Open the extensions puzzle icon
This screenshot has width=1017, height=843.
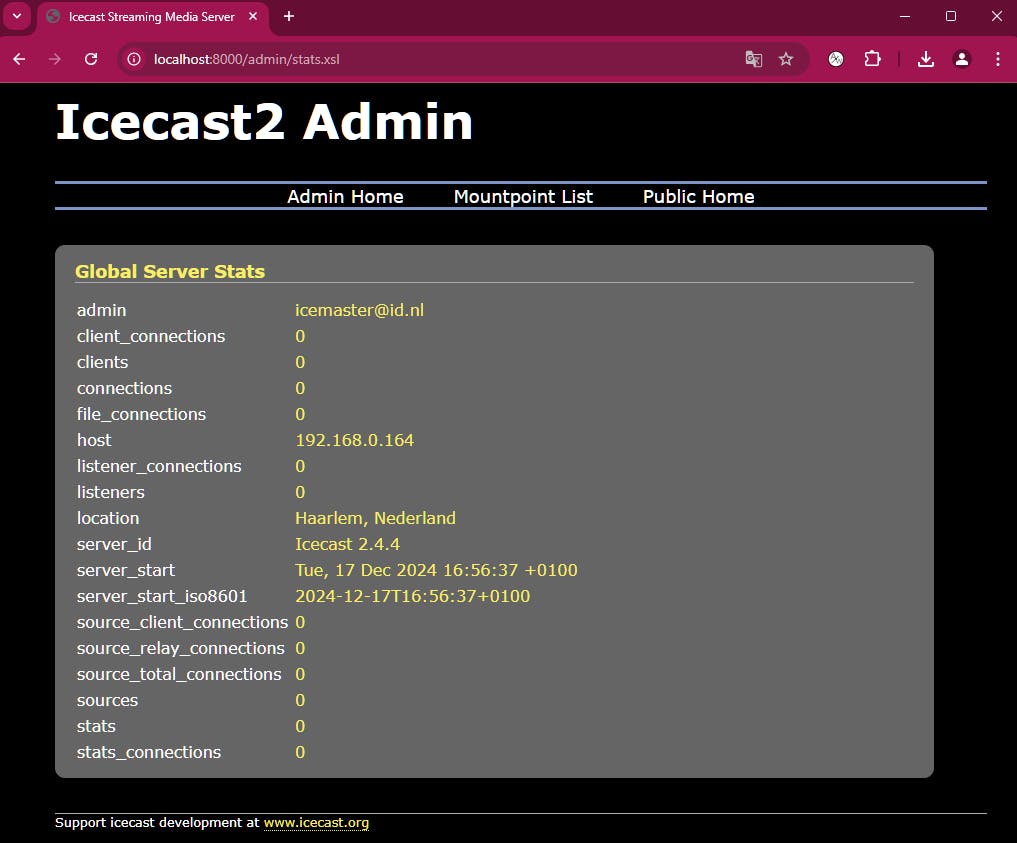click(872, 59)
